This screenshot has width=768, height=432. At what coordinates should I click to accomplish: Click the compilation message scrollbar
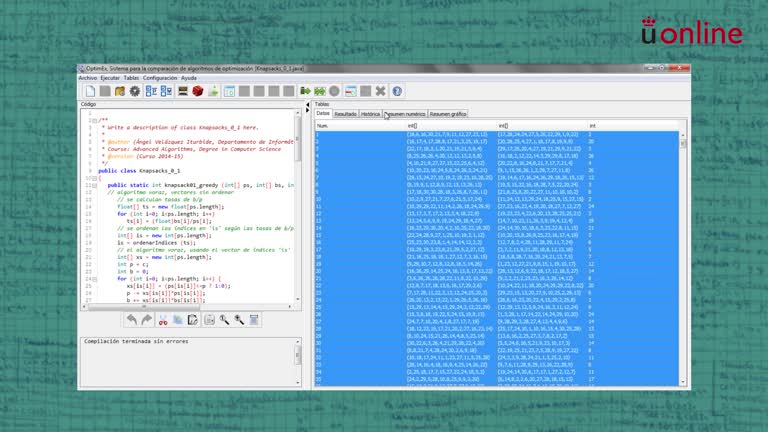click(298, 361)
